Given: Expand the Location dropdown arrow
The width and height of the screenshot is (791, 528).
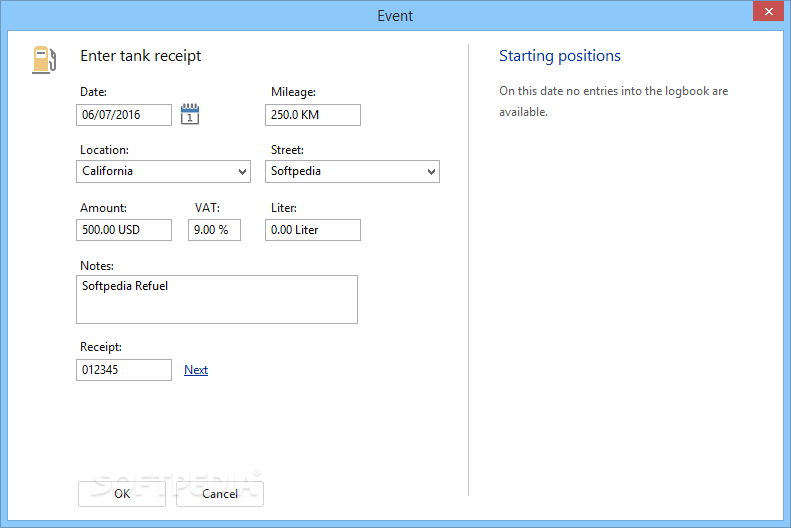Looking at the screenshot, I should click(x=242, y=172).
